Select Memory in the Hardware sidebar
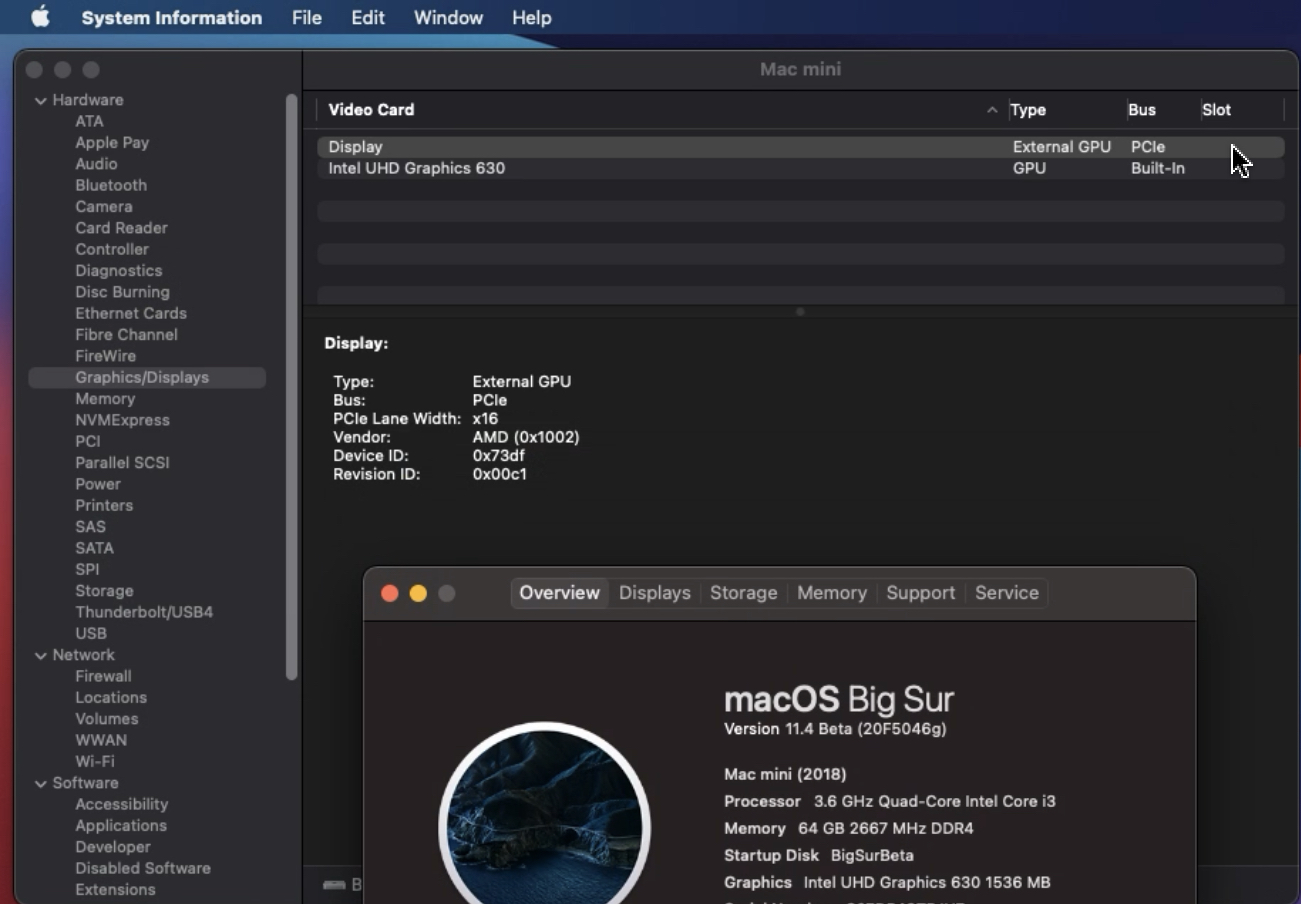Screen dimensions: 1301x904 pos(105,398)
